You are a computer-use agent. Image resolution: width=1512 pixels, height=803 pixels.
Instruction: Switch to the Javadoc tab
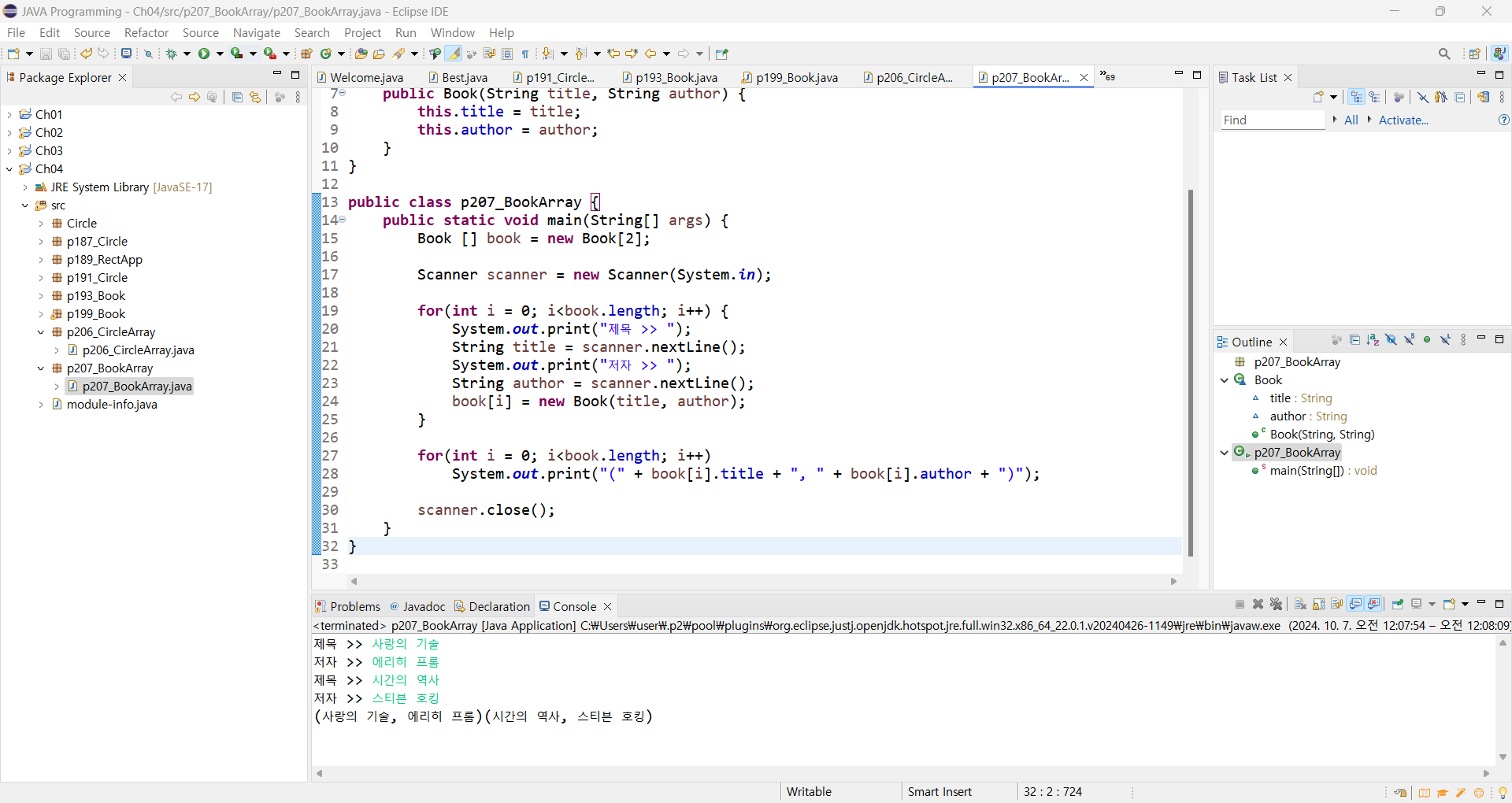(x=417, y=606)
